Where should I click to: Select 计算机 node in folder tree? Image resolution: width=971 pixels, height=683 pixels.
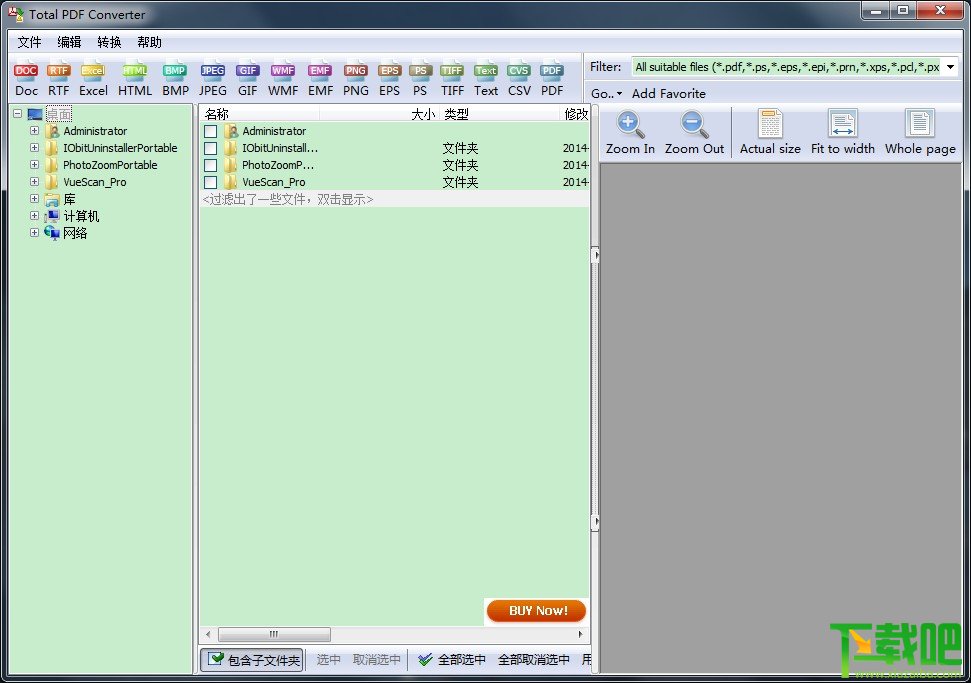point(81,216)
